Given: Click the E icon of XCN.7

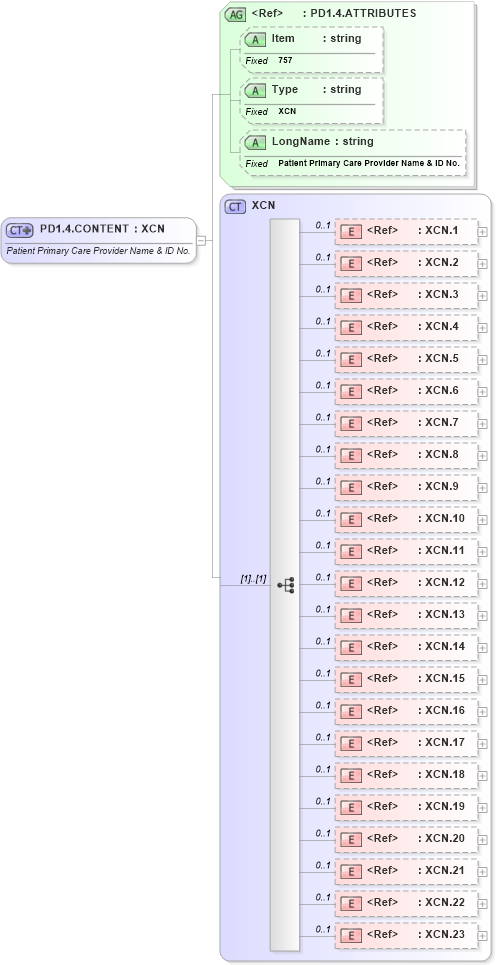Looking at the screenshot, I should pyautogui.click(x=351, y=424).
